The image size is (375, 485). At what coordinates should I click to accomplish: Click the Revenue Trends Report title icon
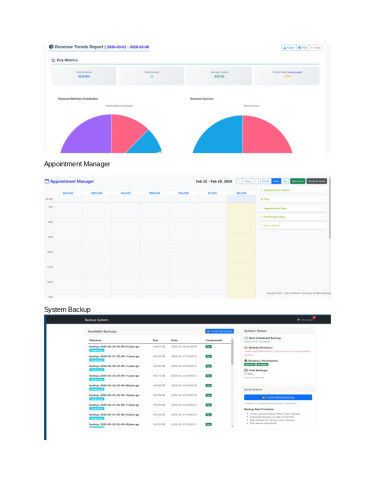pos(51,47)
